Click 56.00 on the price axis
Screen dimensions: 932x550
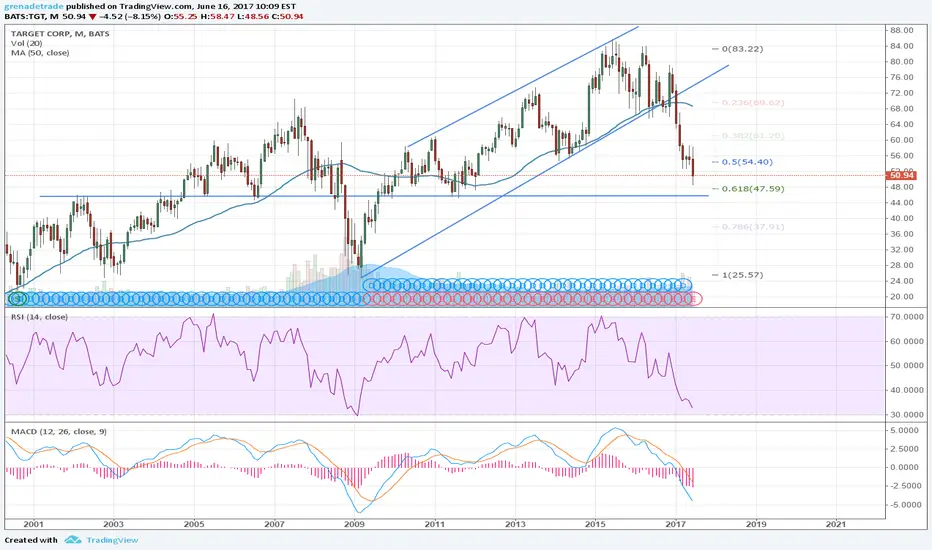click(x=902, y=156)
